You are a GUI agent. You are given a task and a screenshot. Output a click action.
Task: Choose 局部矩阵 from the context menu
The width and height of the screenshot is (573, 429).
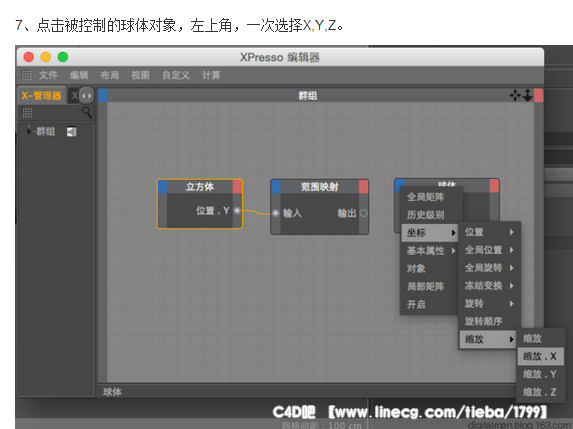[x=430, y=286]
